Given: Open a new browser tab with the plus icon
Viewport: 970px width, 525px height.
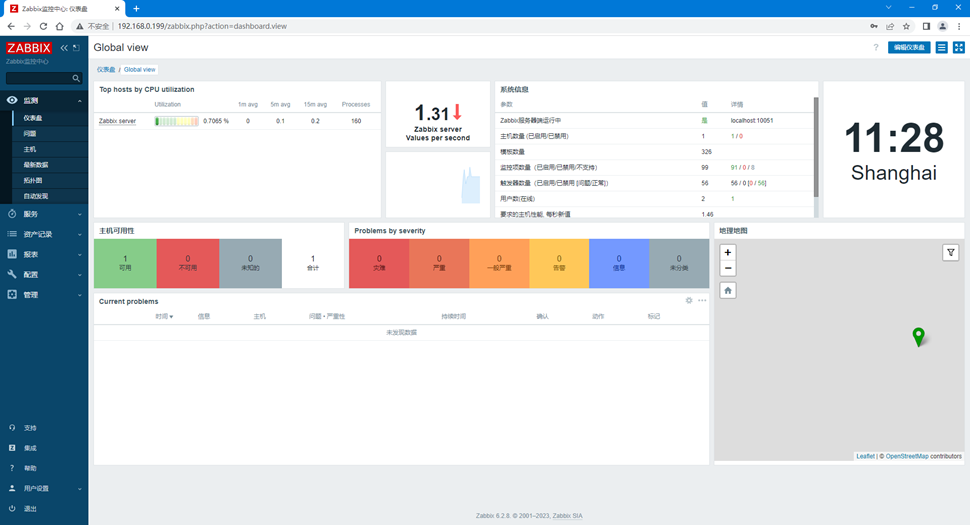Looking at the screenshot, I should [x=136, y=9].
